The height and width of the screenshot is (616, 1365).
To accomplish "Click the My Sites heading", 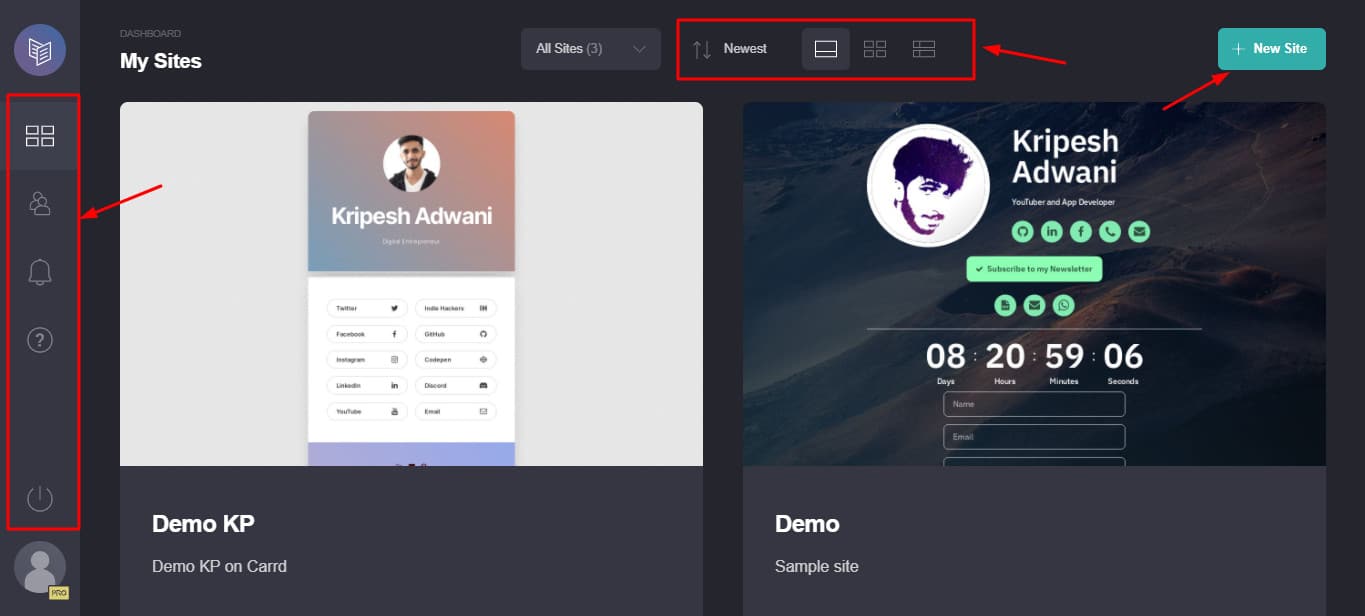I will tap(161, 61).
